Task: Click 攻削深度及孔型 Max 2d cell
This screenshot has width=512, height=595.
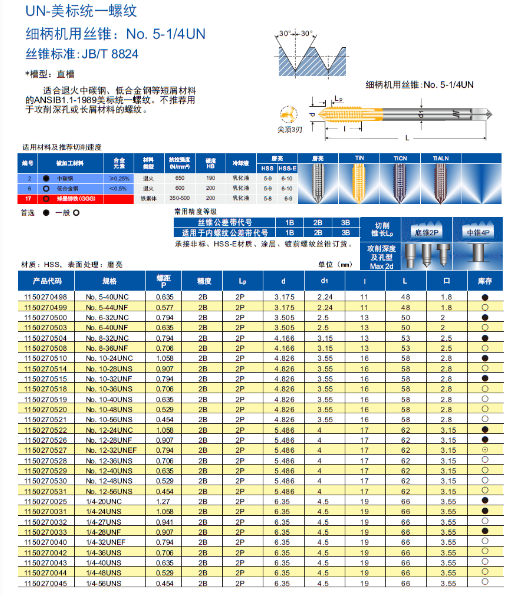Action: [380, 257]
